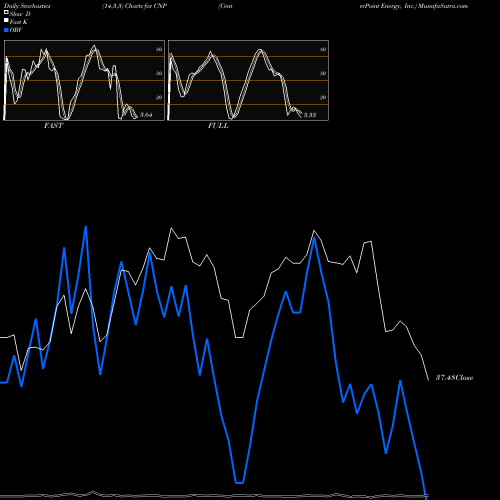Click the blue OBV legend swatch
500x500 pixels.
point(6,30)
